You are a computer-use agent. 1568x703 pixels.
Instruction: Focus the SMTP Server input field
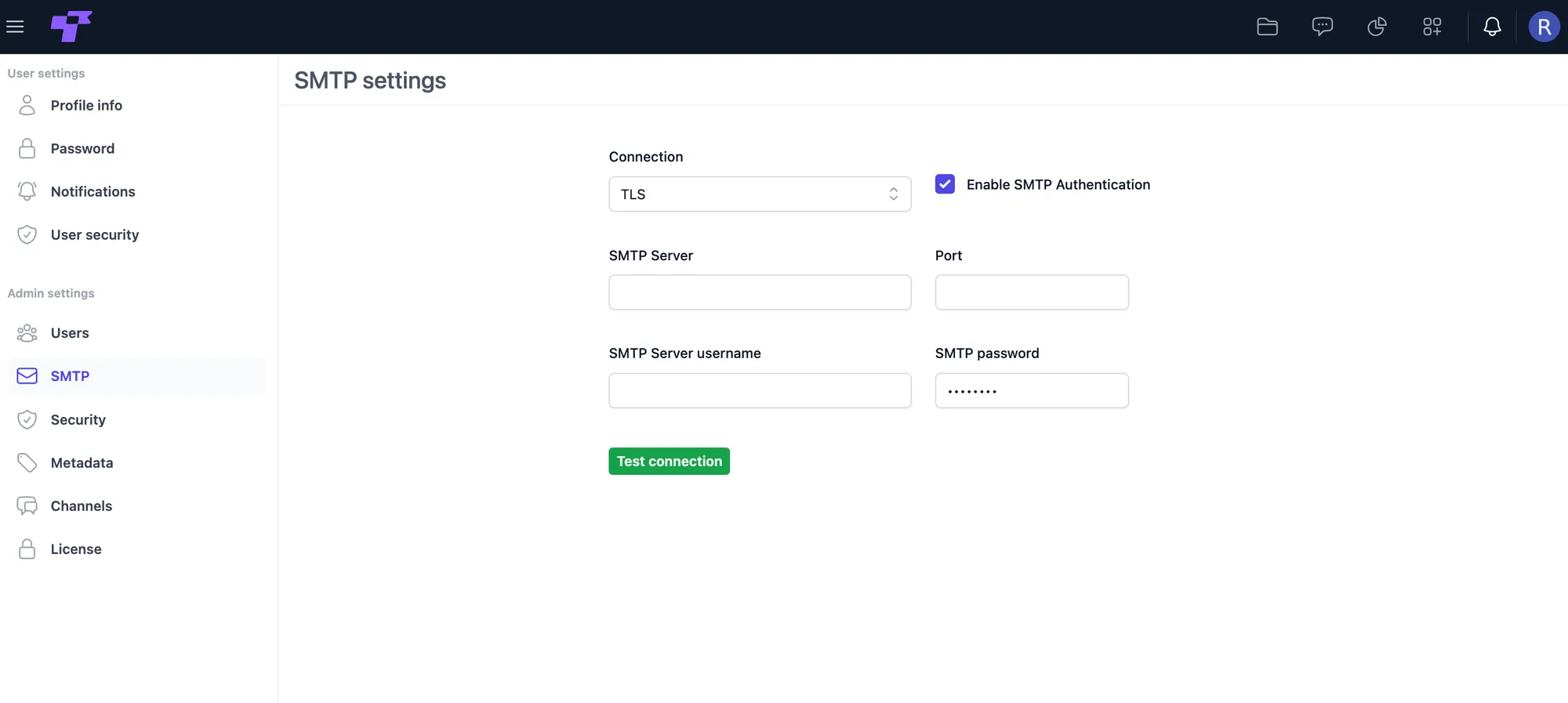click(x=760, y=292)
